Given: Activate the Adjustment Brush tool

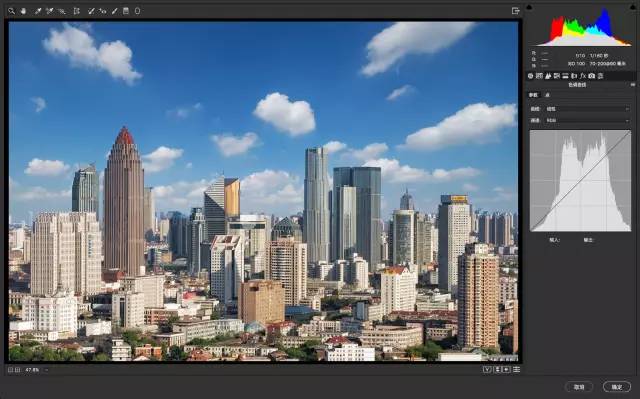Looking at the screenshot, I should point(115,11).
